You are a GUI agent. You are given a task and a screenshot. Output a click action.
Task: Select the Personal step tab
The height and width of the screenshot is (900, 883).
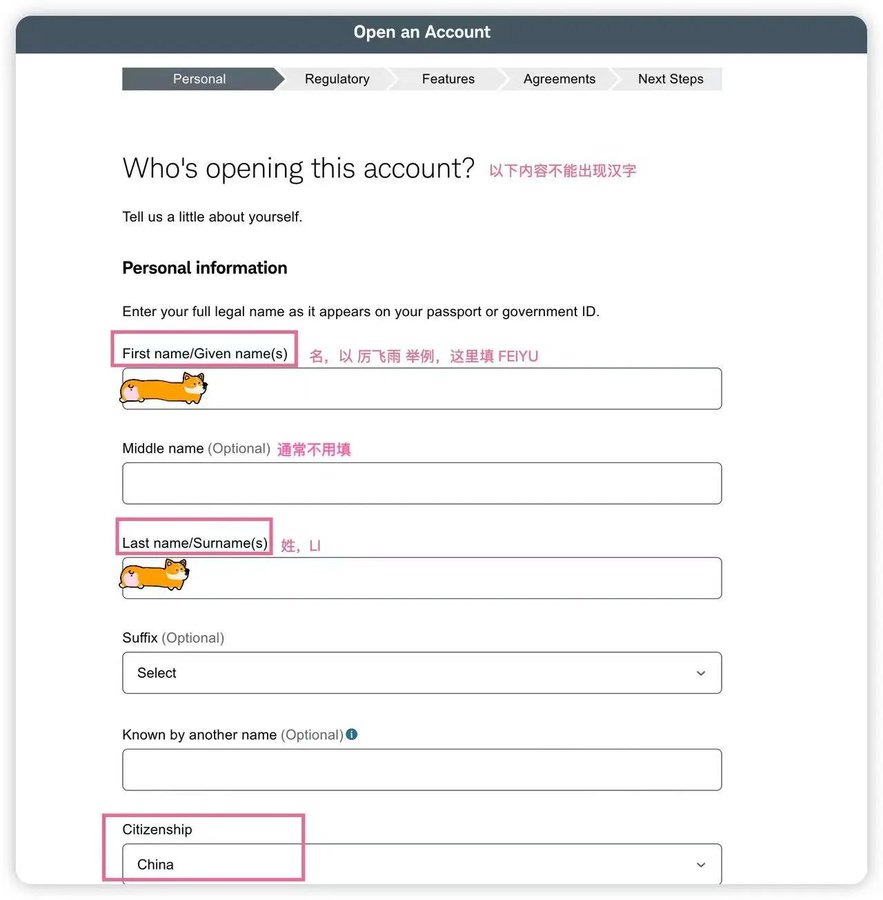coord(199,79)
